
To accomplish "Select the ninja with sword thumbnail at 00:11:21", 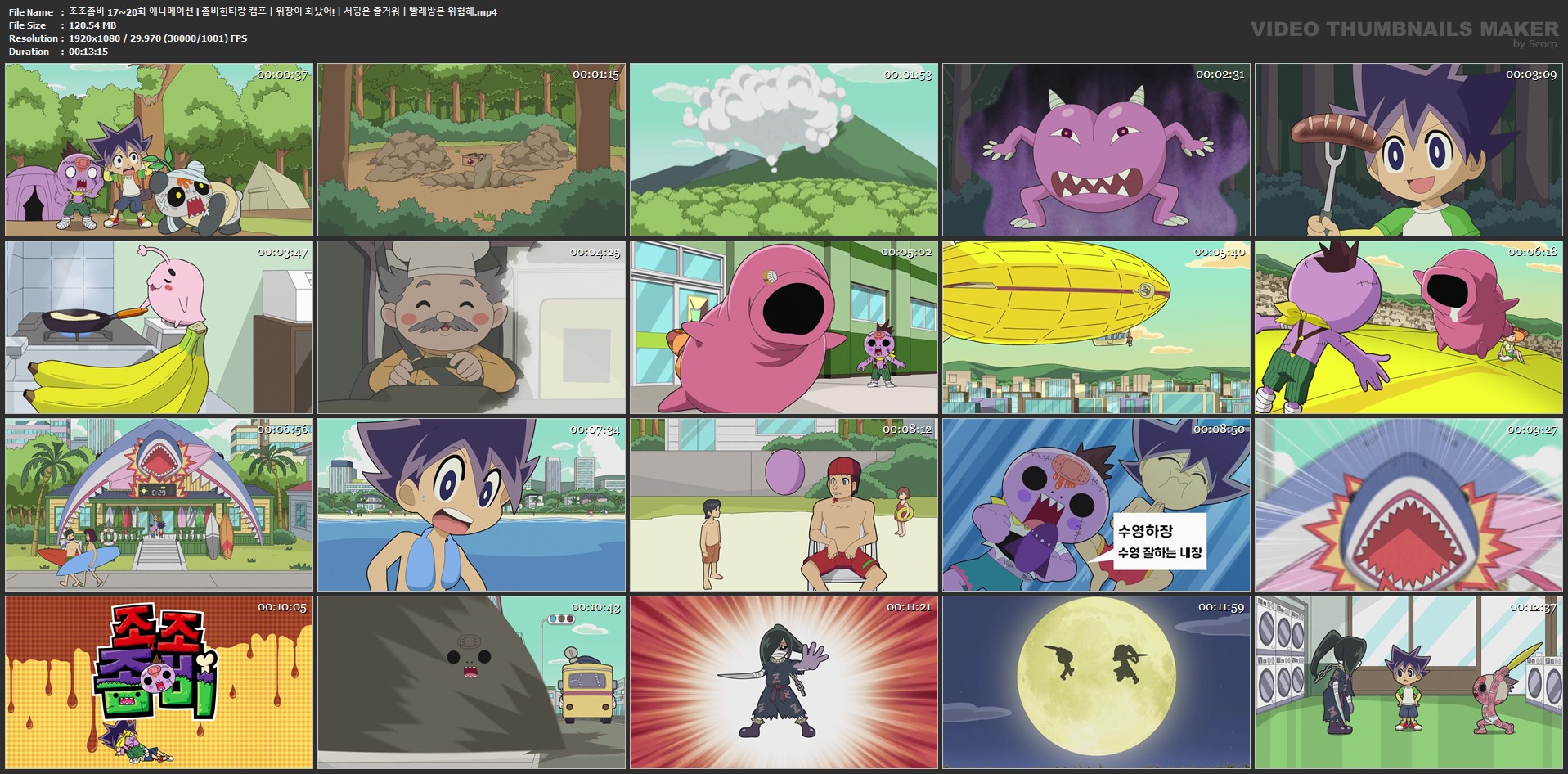I will (784, 682).
